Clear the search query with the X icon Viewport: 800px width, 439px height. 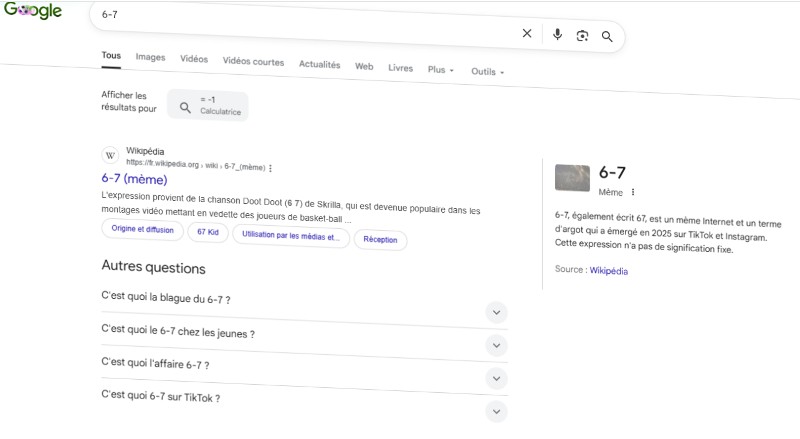(527, 33)
